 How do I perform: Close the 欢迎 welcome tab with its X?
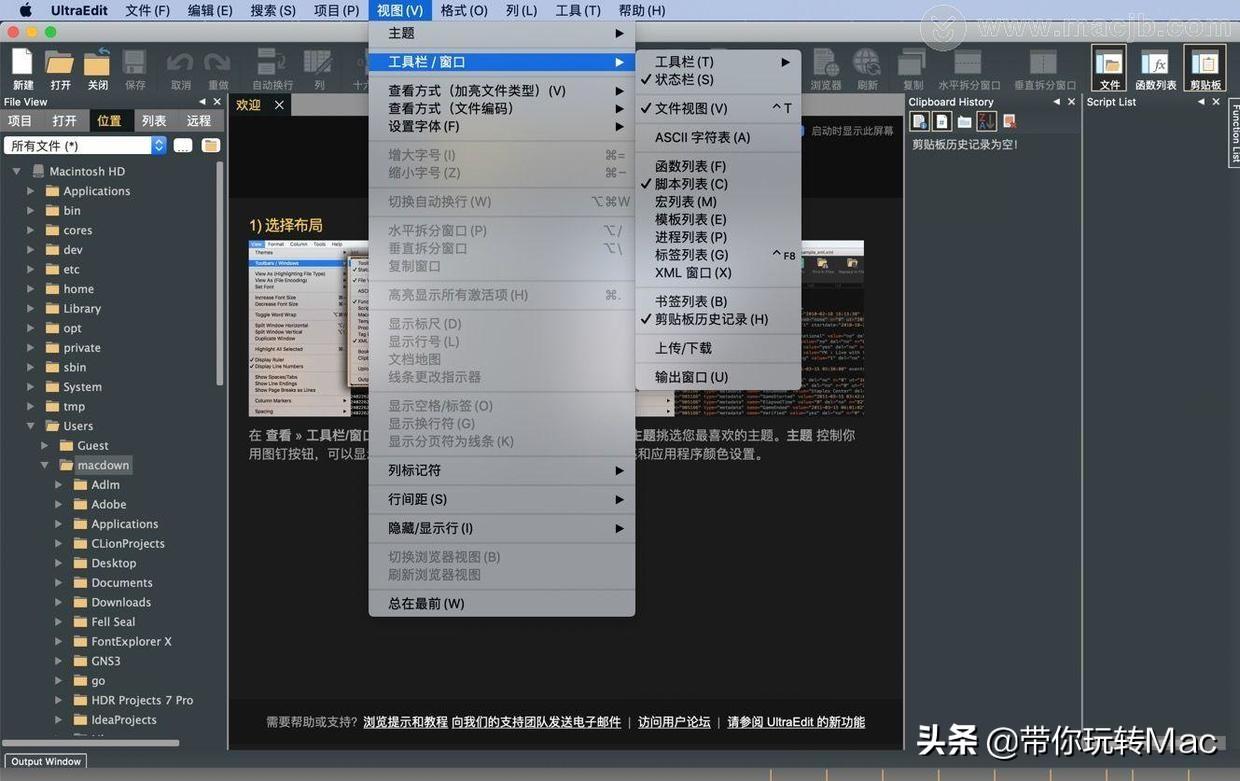279,105
